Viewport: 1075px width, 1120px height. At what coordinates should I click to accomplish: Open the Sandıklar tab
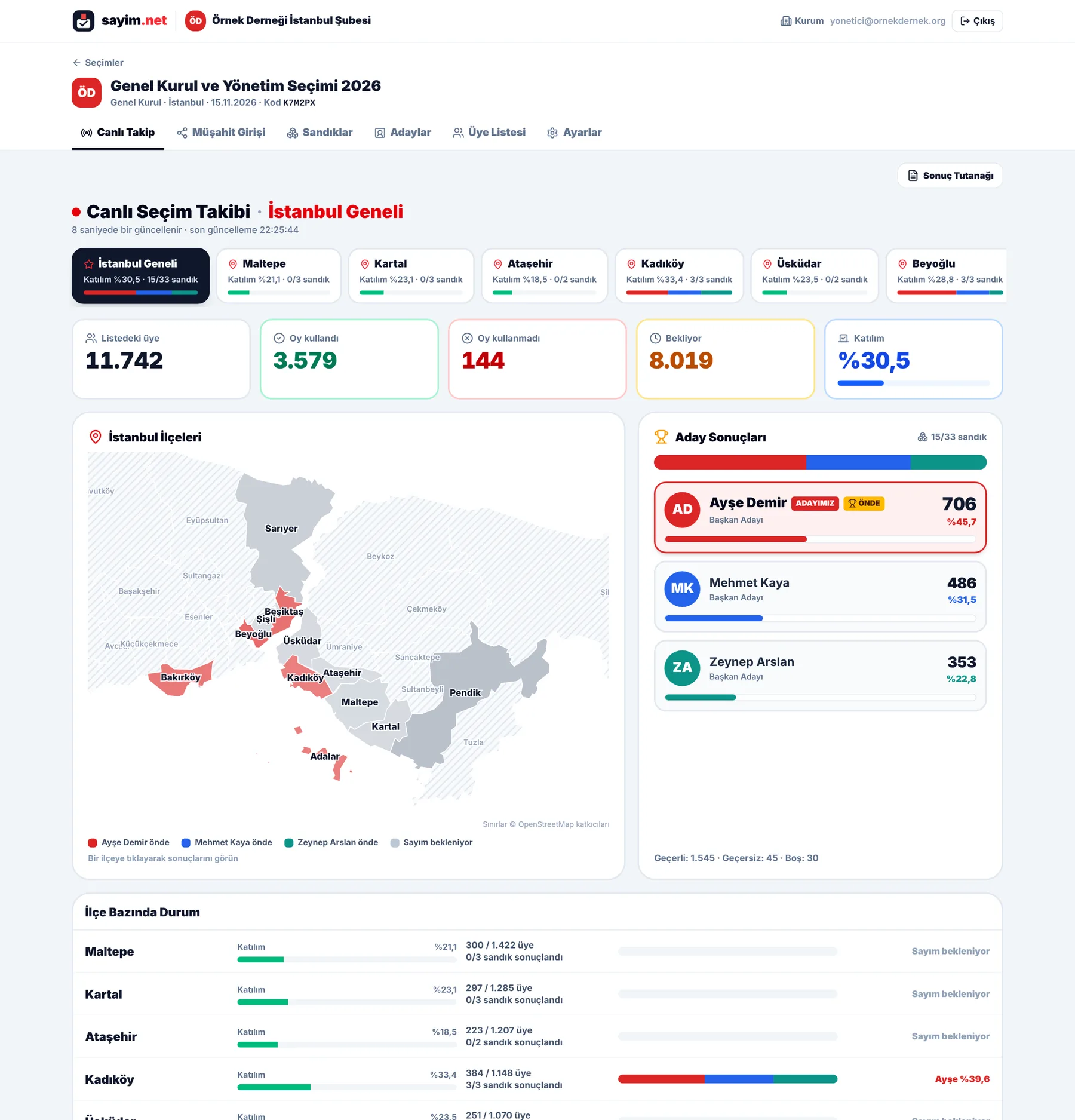[320, 133]
